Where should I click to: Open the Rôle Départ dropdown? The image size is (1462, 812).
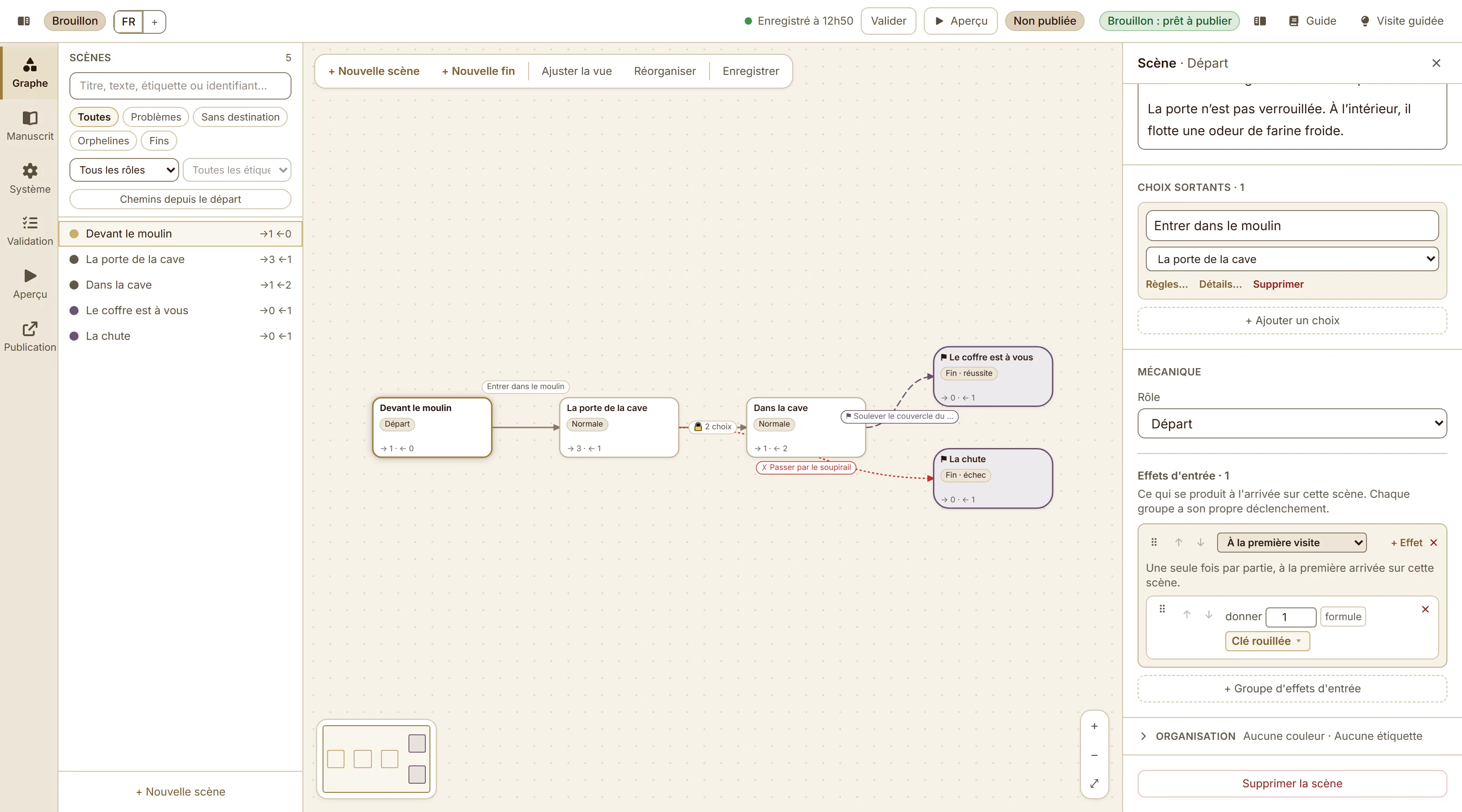[1292, 424]
